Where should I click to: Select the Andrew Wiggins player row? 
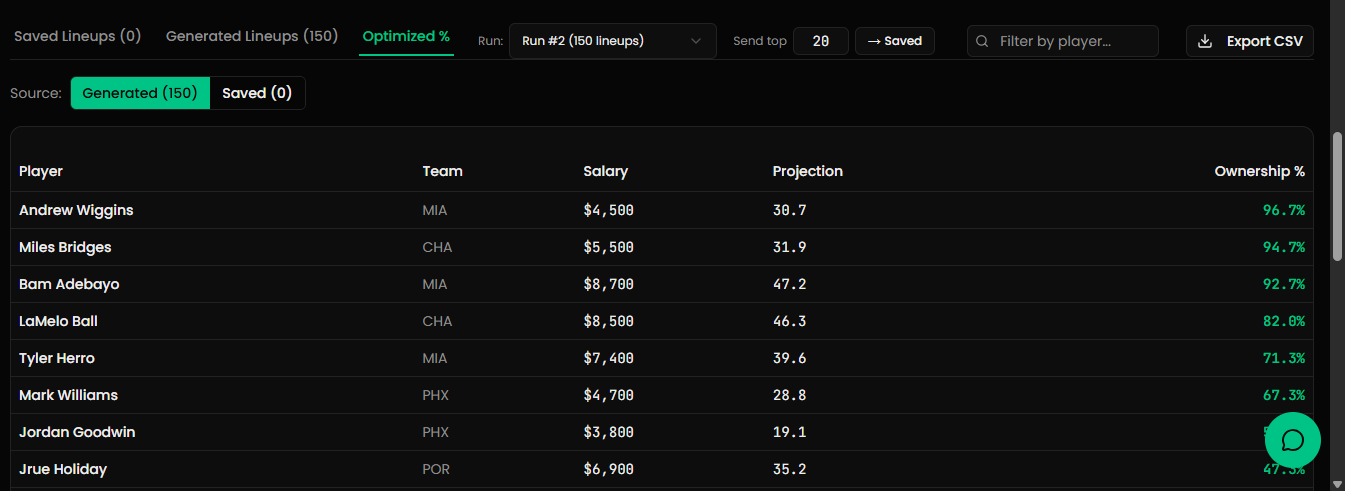(x=76, y=210)
